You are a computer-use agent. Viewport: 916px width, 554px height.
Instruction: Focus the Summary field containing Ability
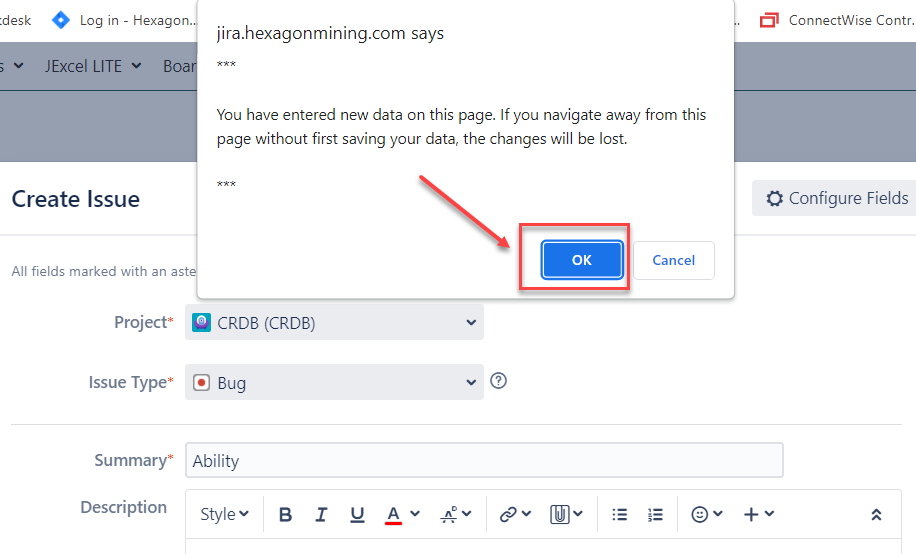click(x=484, y=460)
